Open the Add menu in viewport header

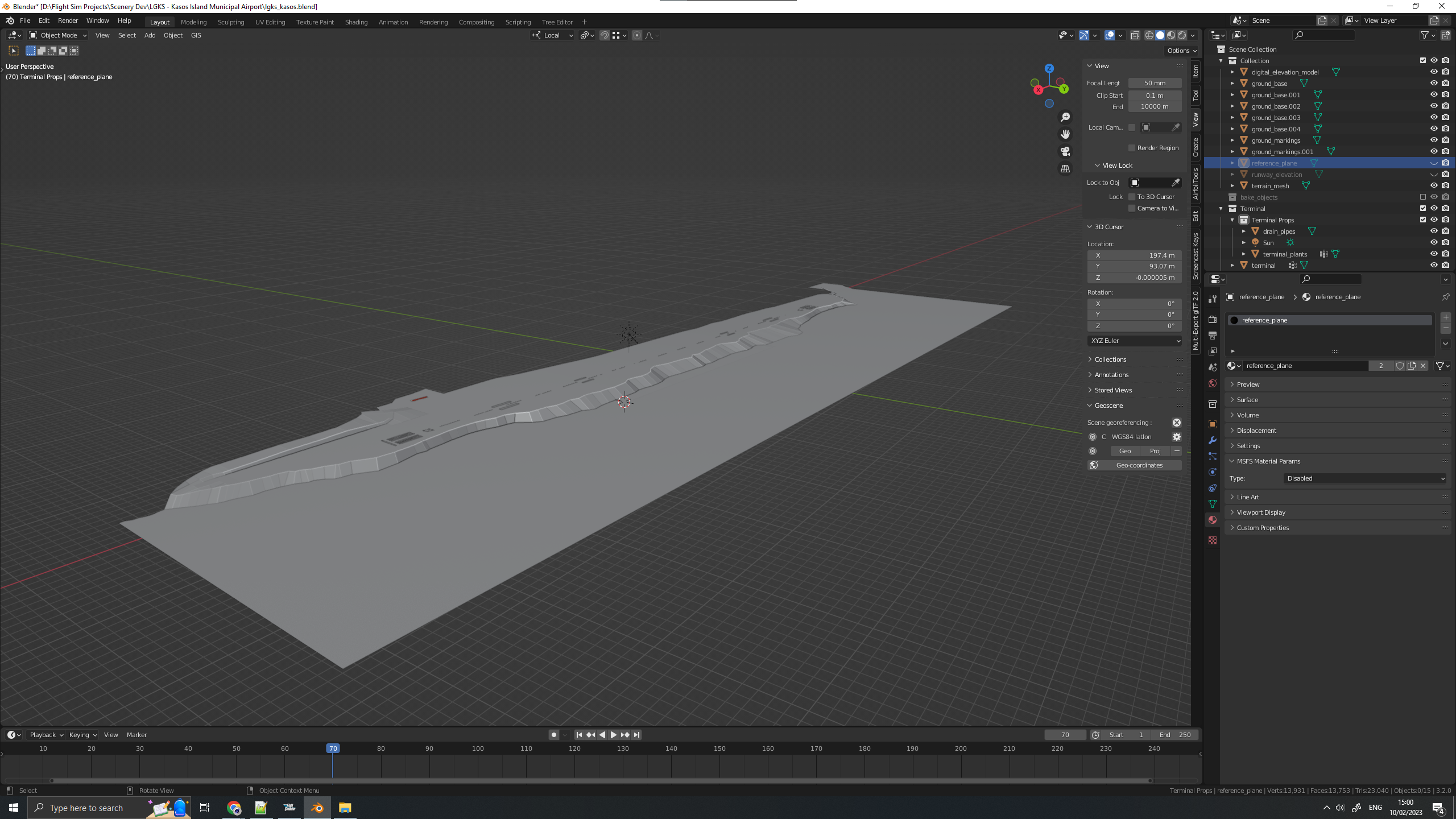click(x=150, y=35)
